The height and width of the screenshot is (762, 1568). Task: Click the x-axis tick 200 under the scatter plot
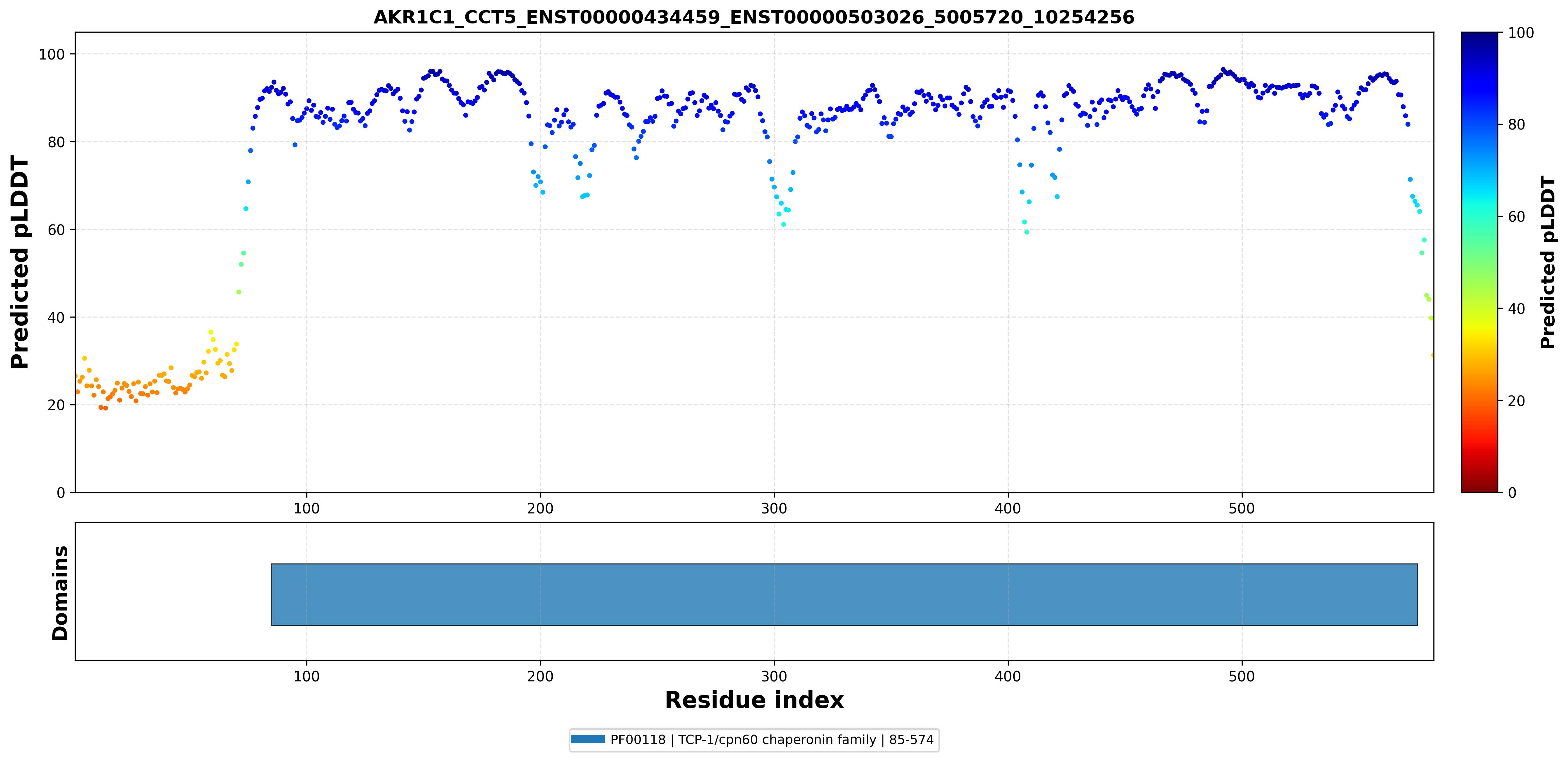tap(540, 509)
